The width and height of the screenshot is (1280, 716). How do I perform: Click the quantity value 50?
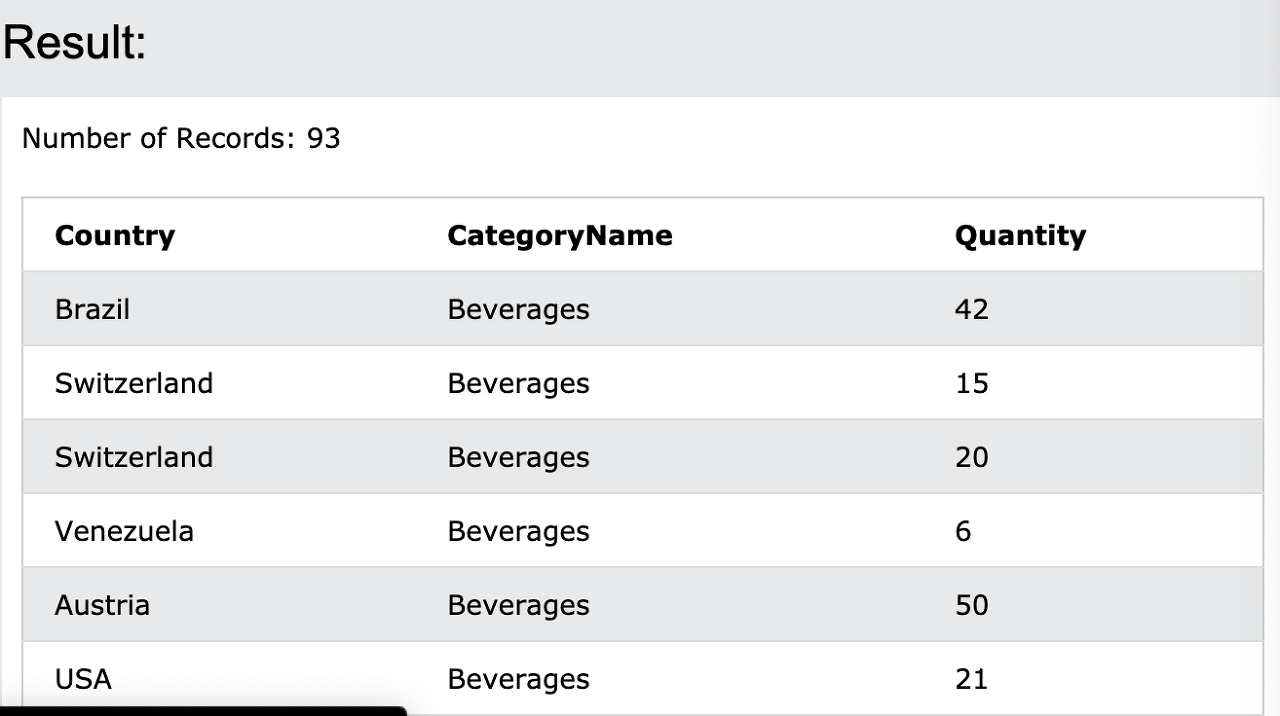971,605
